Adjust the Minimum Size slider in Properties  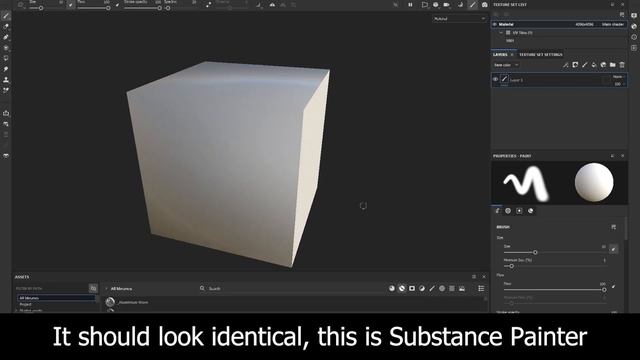(555, 266)
